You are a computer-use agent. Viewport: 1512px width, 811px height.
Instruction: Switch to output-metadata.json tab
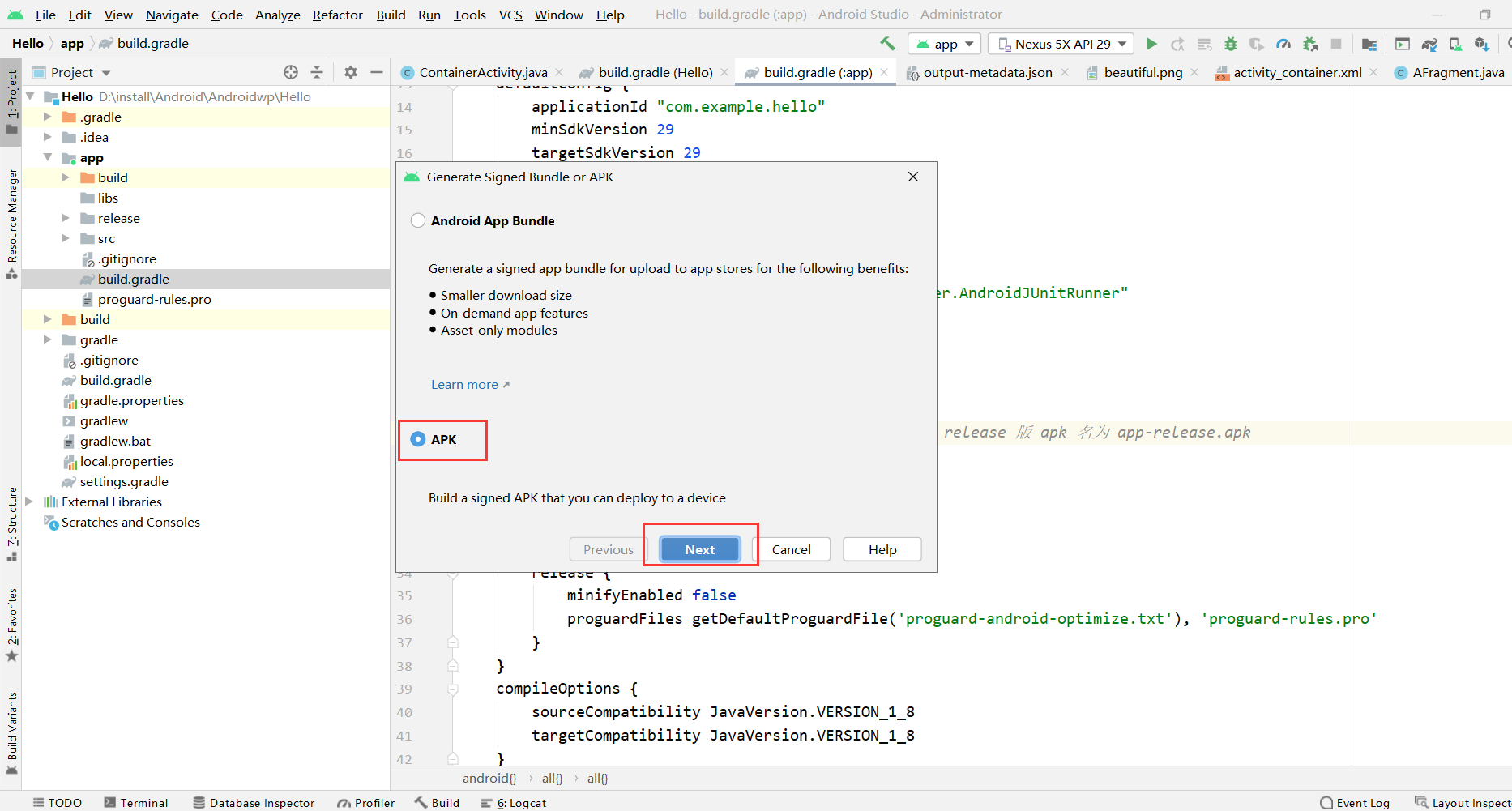coord(987,72)
